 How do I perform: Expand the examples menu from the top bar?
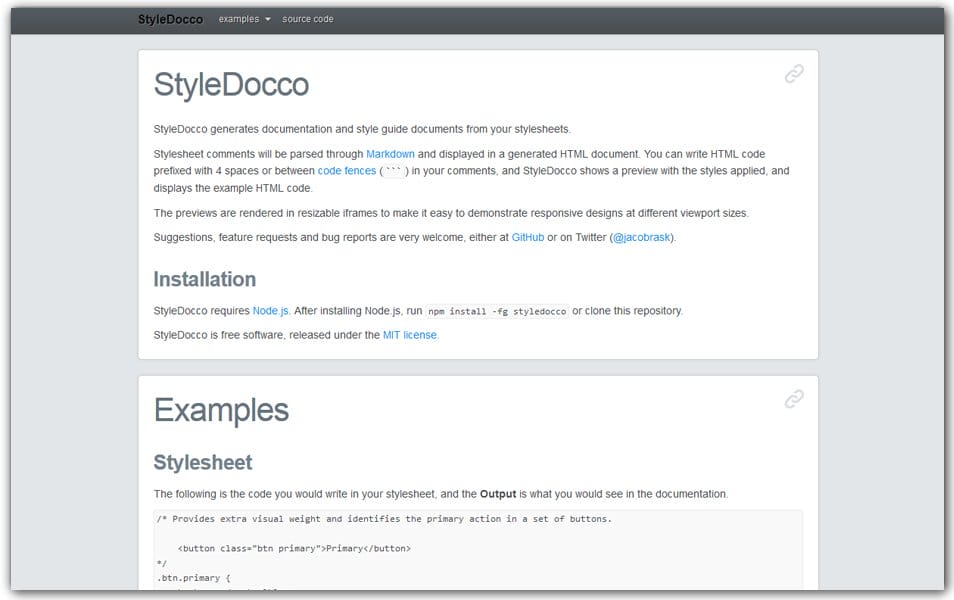[x=244, y=18]
